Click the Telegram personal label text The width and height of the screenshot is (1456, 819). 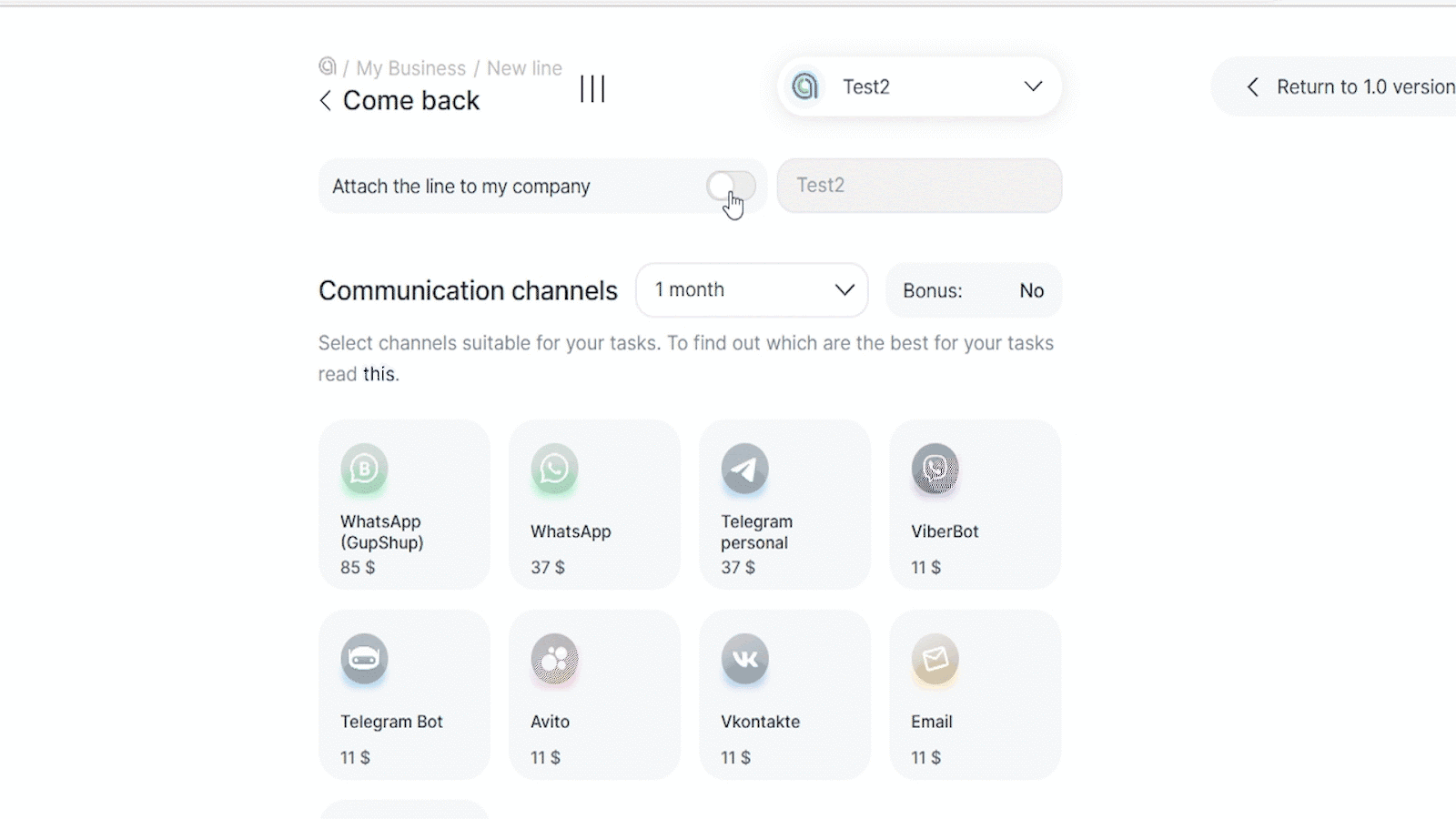pos(756,532)
